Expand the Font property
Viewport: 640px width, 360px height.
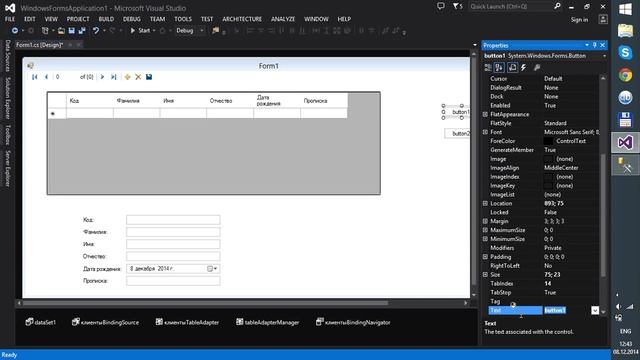485,132
